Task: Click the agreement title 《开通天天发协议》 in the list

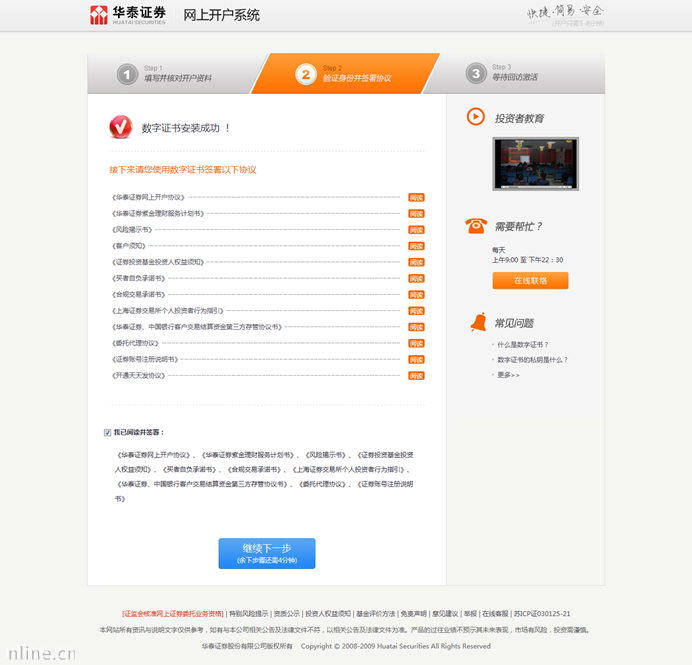Action: pyautogui.click(x=139, y=376)
